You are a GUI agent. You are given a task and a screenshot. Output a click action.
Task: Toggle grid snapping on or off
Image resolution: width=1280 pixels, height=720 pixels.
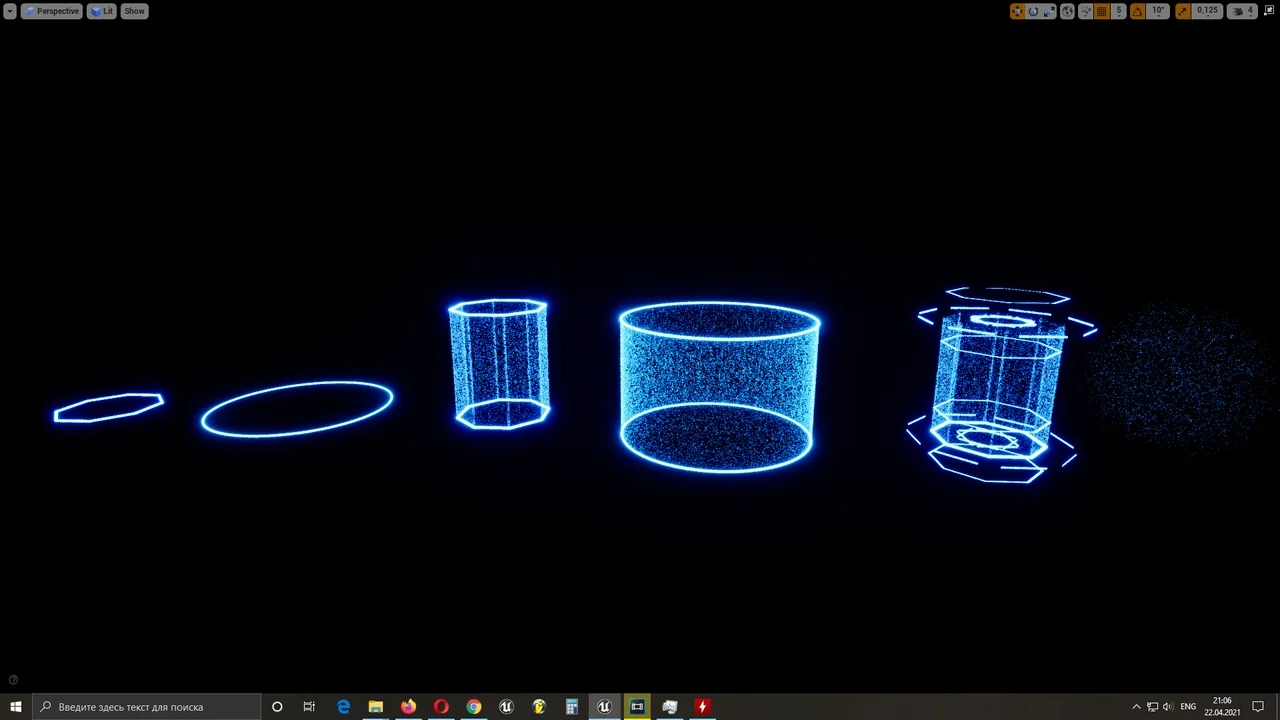coord(1102,11)
